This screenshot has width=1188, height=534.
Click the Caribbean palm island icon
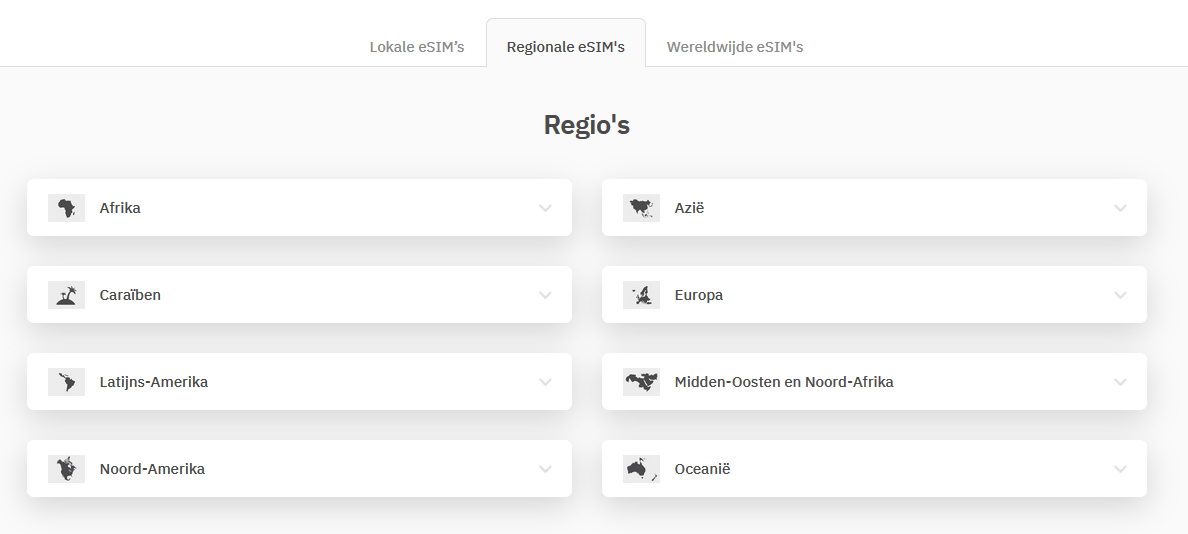click(x=66, y=295)
